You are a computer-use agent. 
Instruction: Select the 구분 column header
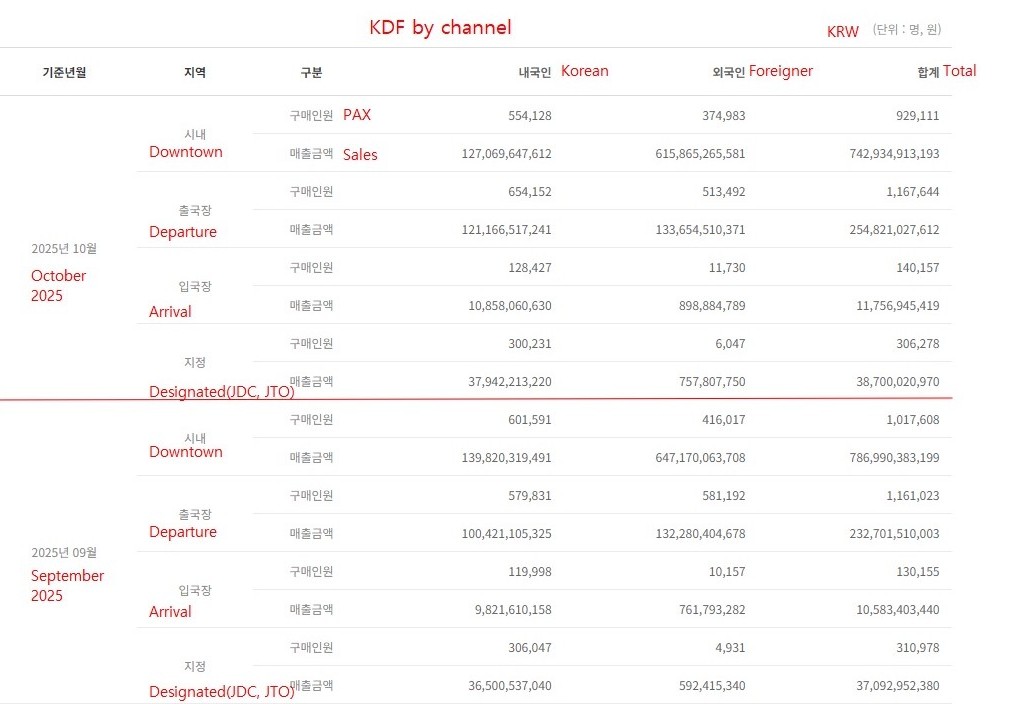(311, 73)
